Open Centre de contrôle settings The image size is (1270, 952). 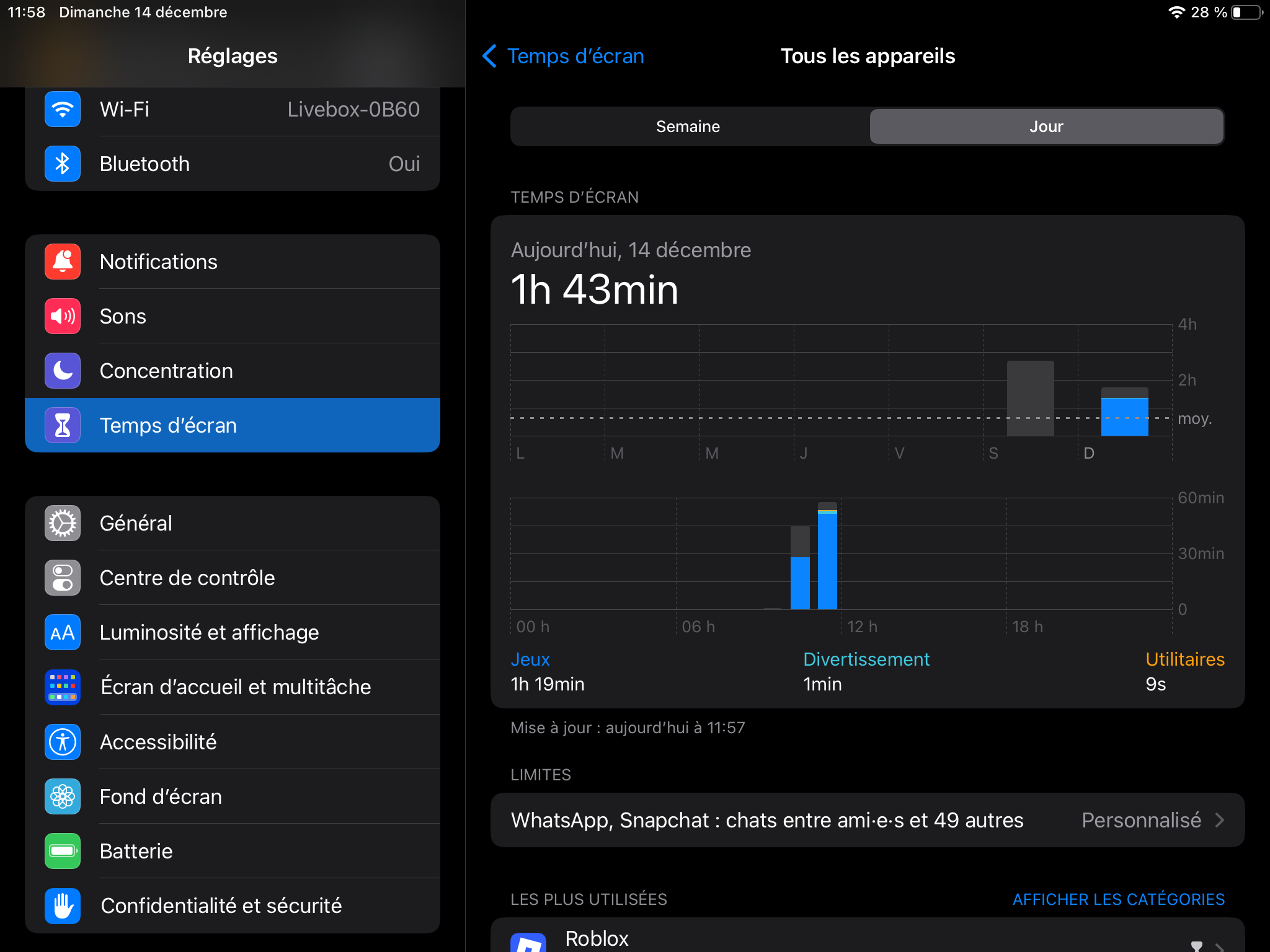point(187,578)
